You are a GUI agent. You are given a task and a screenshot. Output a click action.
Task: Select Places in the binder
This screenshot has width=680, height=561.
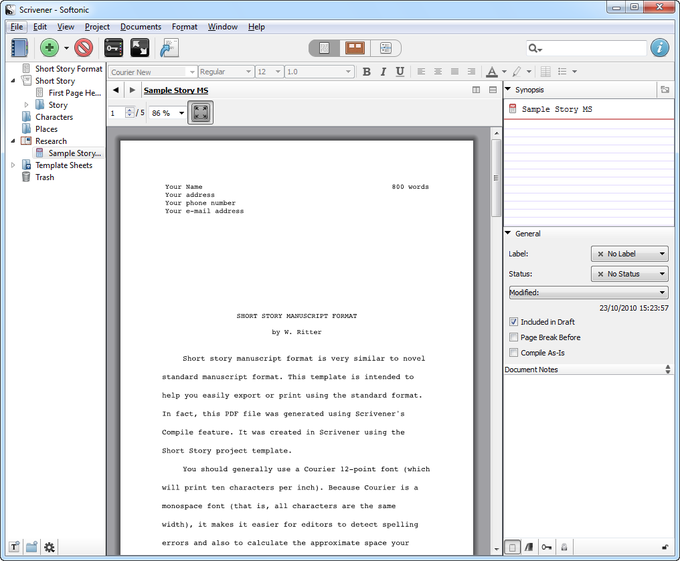(x=46, y=129)
